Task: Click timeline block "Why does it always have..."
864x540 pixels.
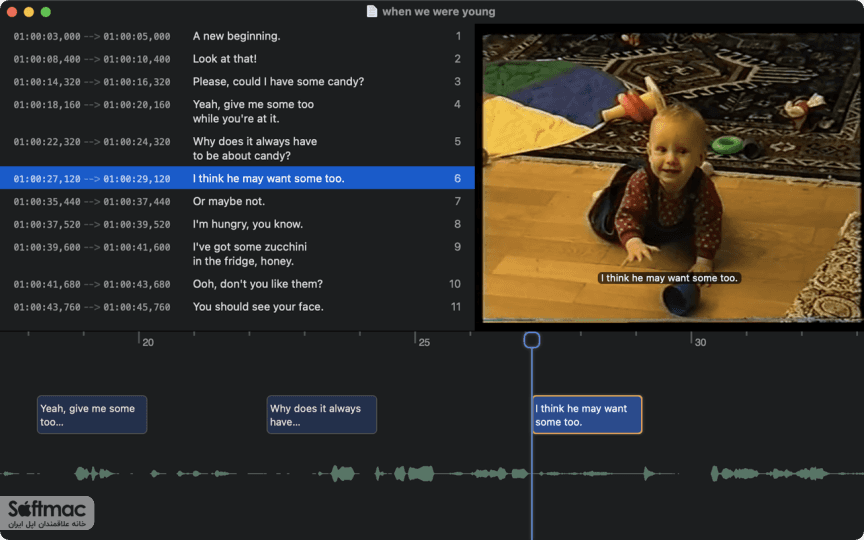Action: (x=322, y=414)
